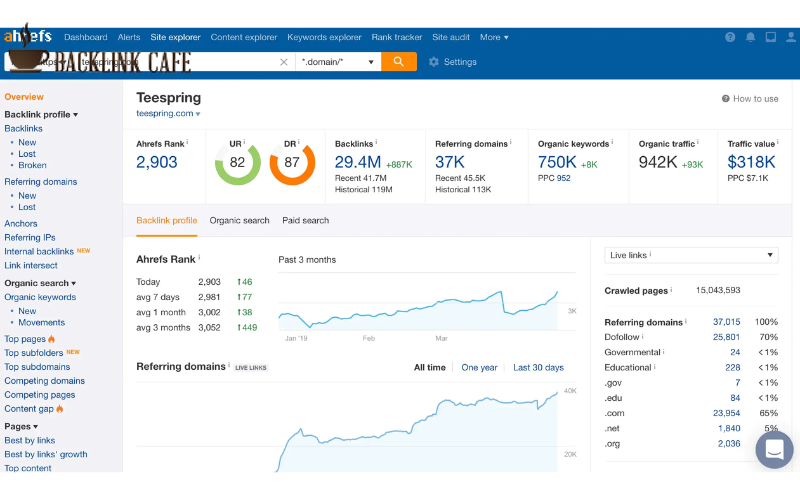Switch to the Paid search tab

pos(306,220)
